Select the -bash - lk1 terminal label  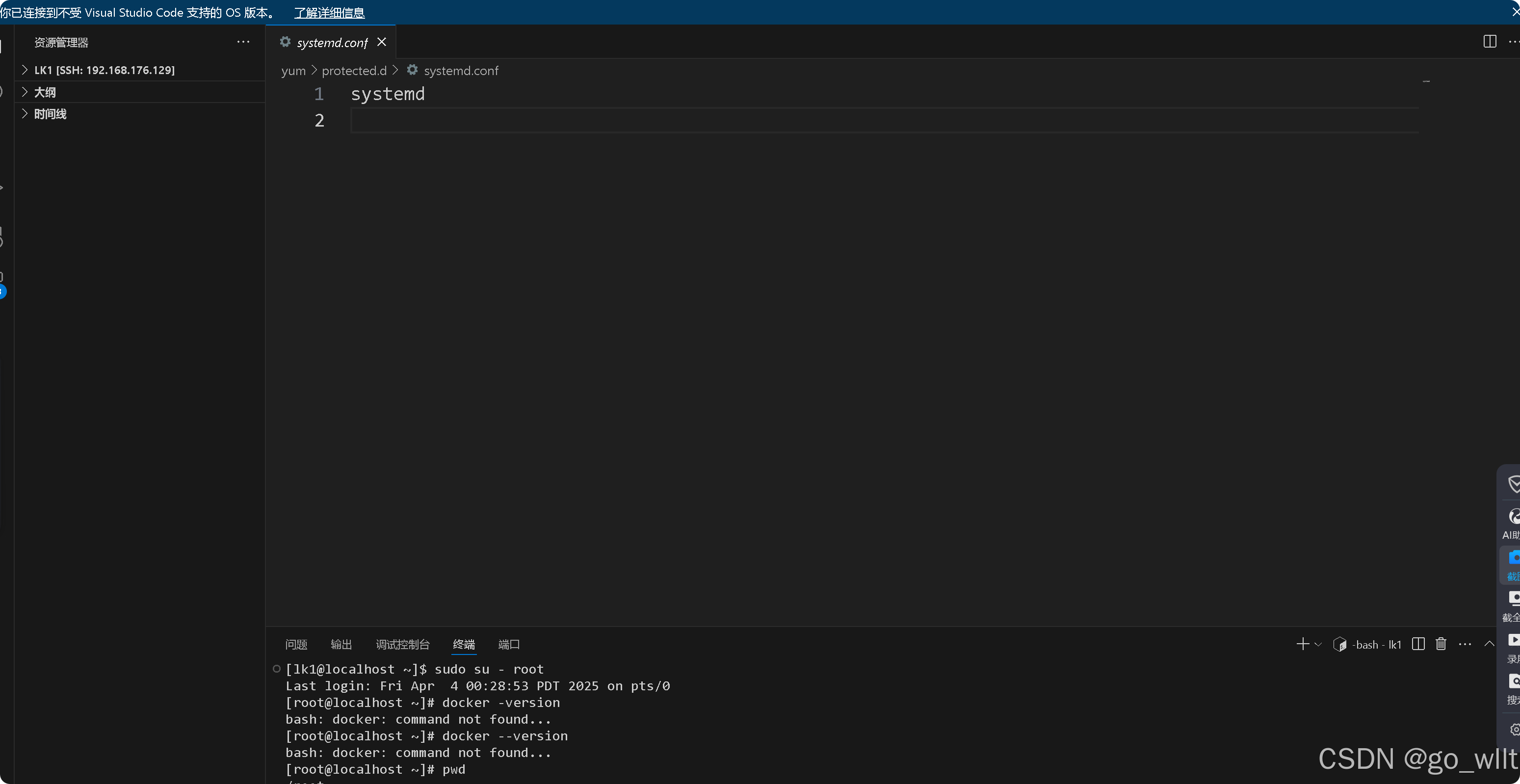point(1376,645)
